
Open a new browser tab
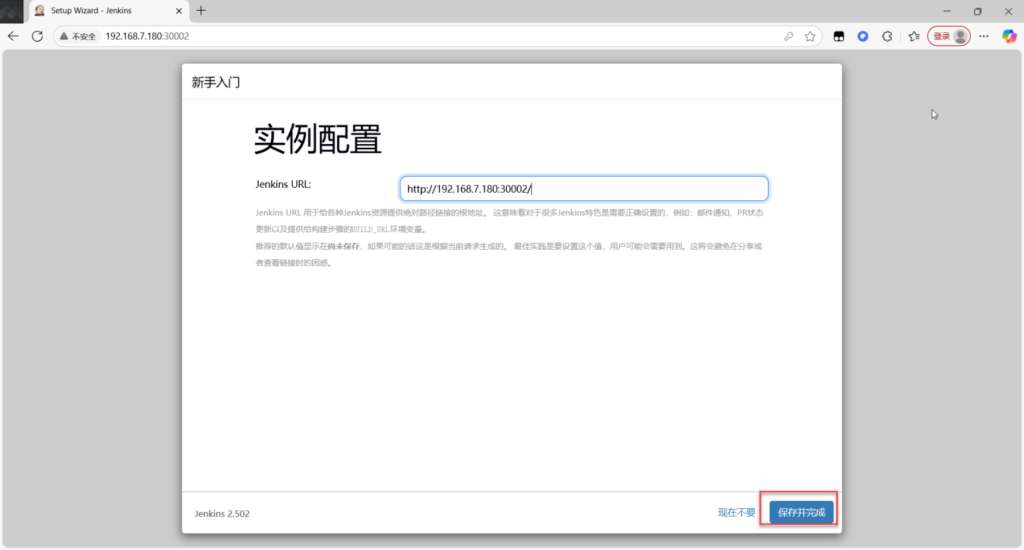[x=201, y=10]
